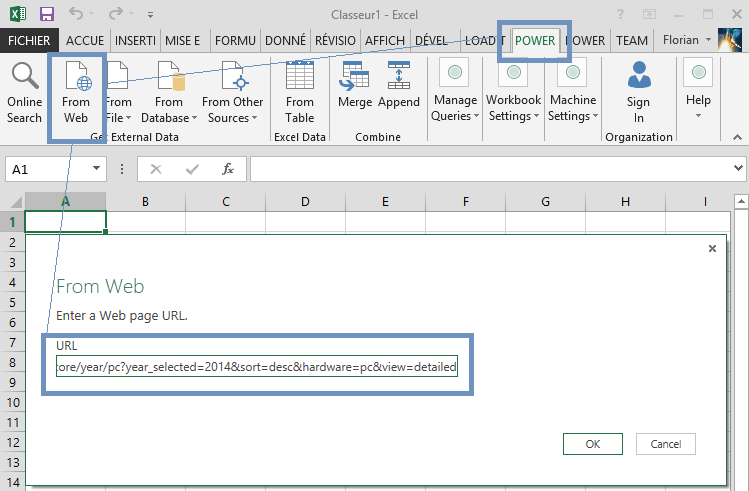749x491 pixels.
Task: Switch to the FORMU ribbon tab
Action: [x=235, y=41]
